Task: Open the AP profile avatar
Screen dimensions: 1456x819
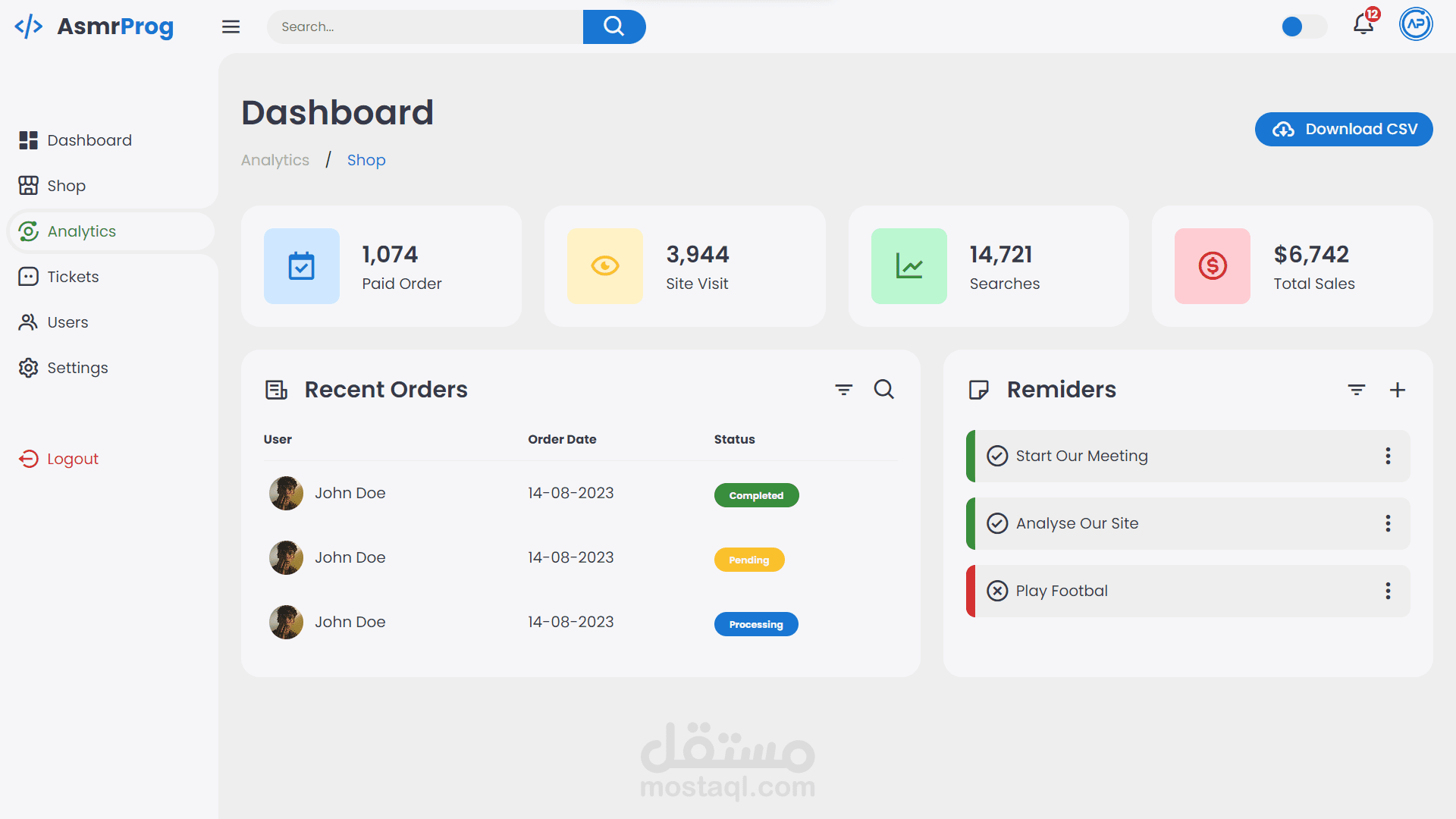Action: [x=1416, y=24]
